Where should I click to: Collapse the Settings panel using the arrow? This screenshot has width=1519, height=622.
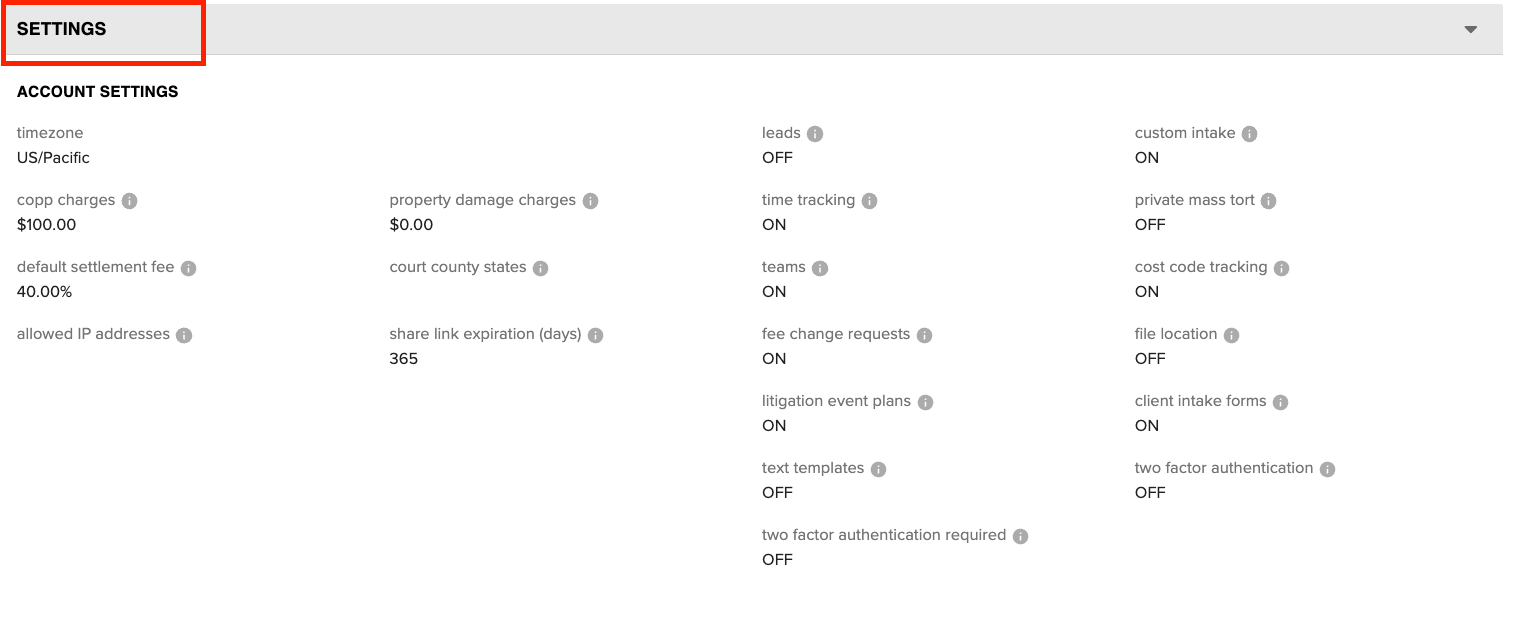click(1471, 29)
